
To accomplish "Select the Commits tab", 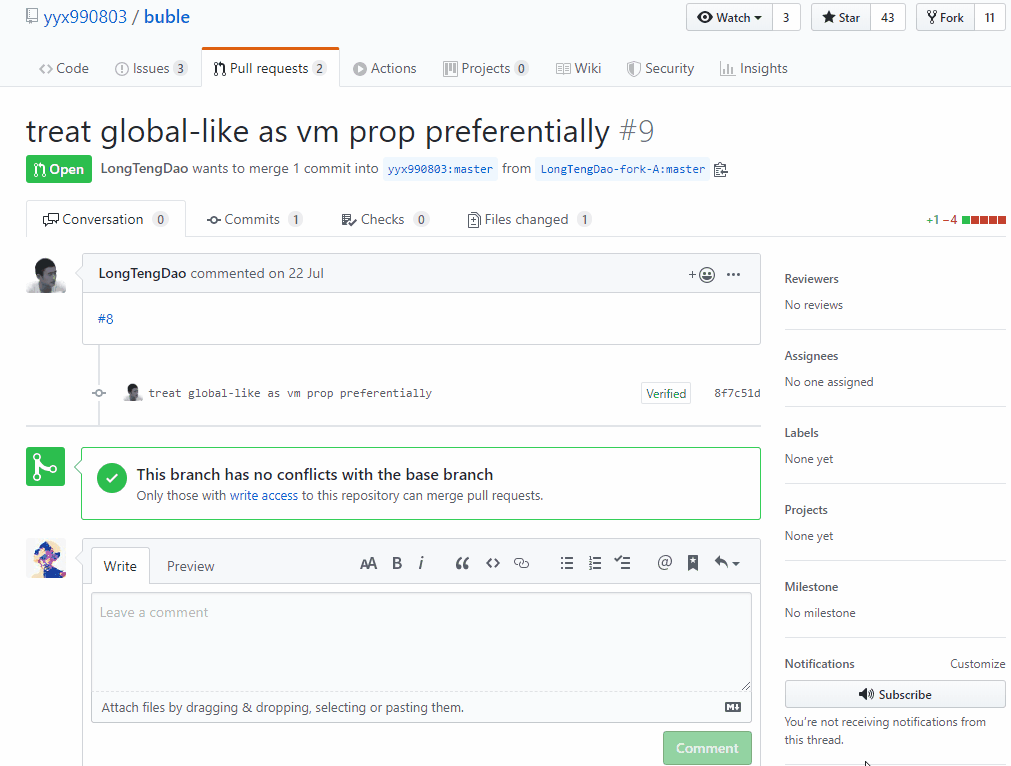I will [x=254, y=219].
